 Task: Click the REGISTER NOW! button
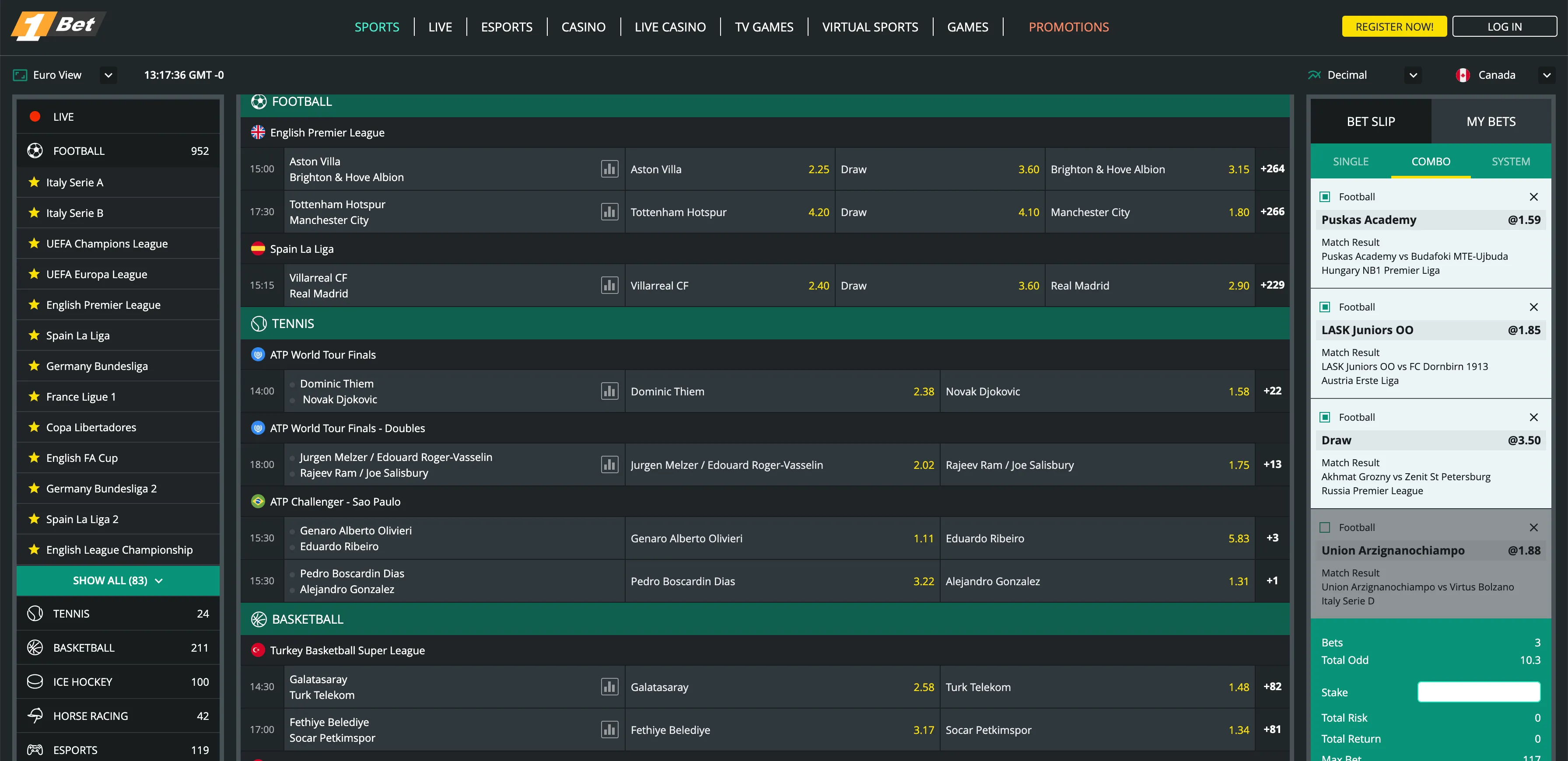[x=1394, y=27]
